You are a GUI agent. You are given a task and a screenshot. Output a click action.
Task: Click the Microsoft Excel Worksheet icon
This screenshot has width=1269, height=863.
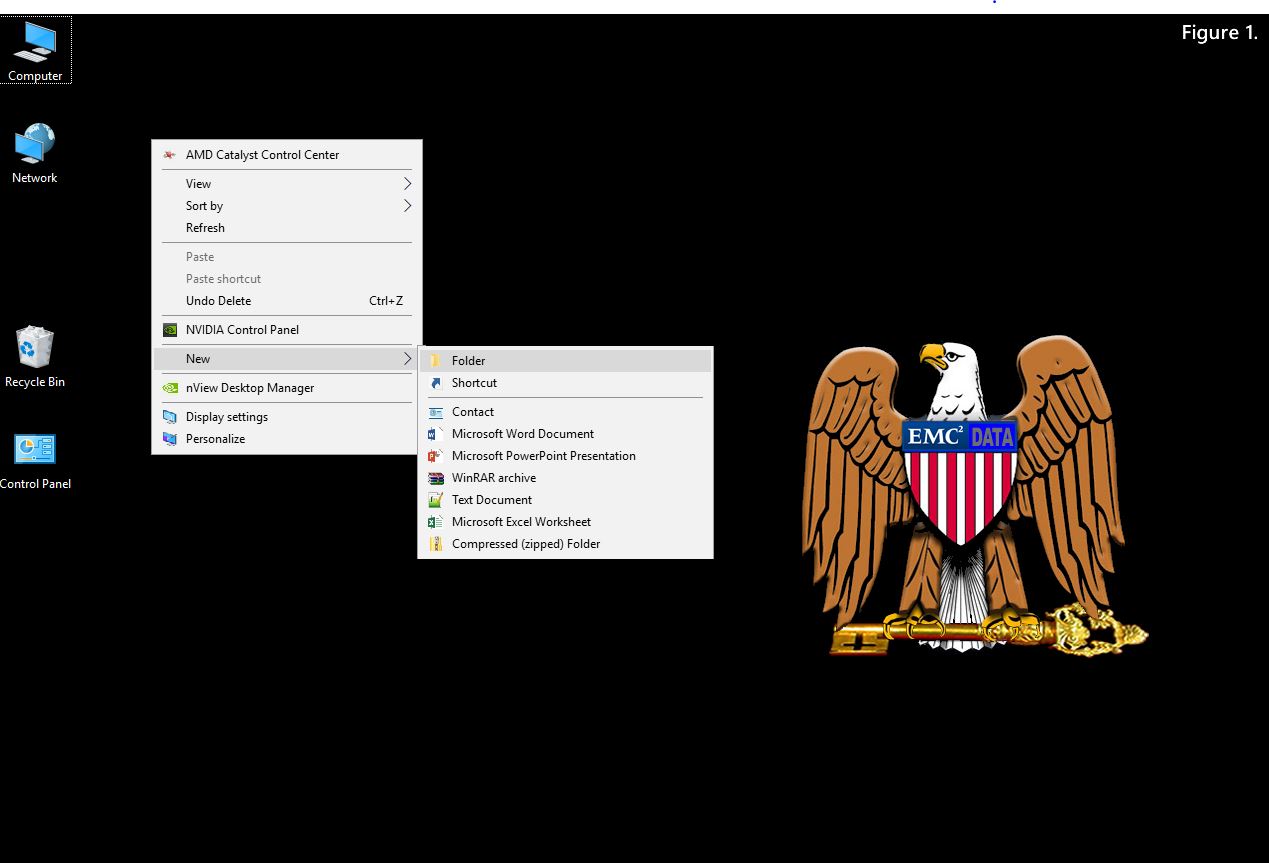(435, 522)
